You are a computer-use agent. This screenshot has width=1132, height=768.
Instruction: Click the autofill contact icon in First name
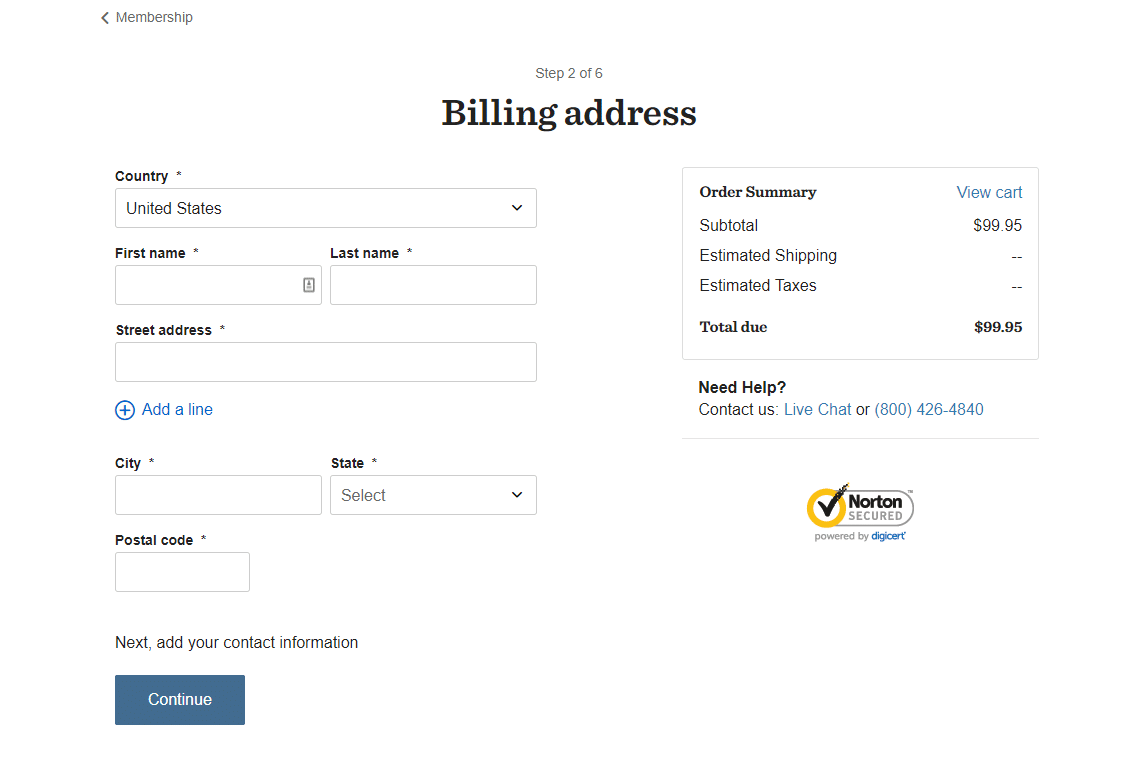[x=309, y=285]
